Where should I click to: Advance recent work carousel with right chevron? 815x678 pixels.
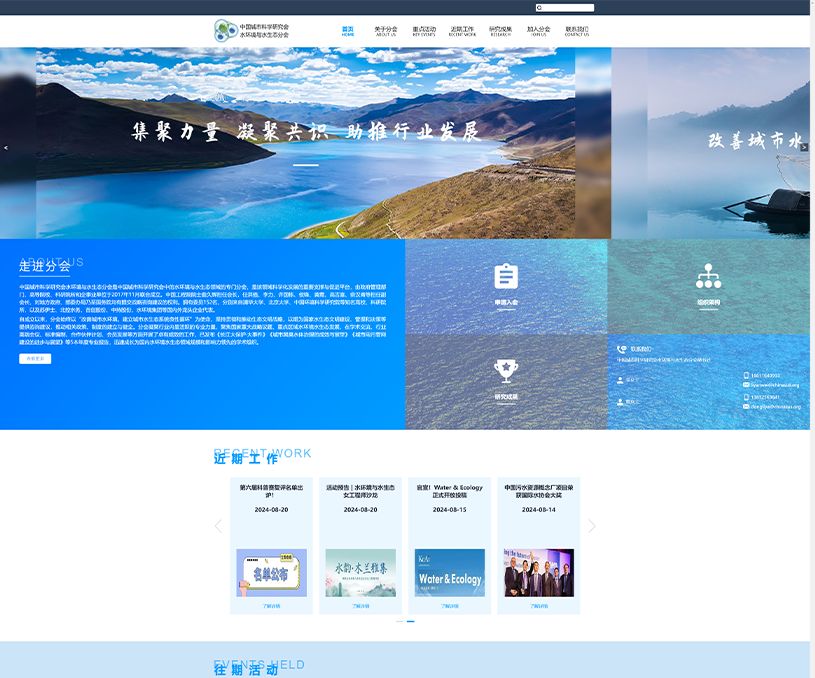(591, 526)
